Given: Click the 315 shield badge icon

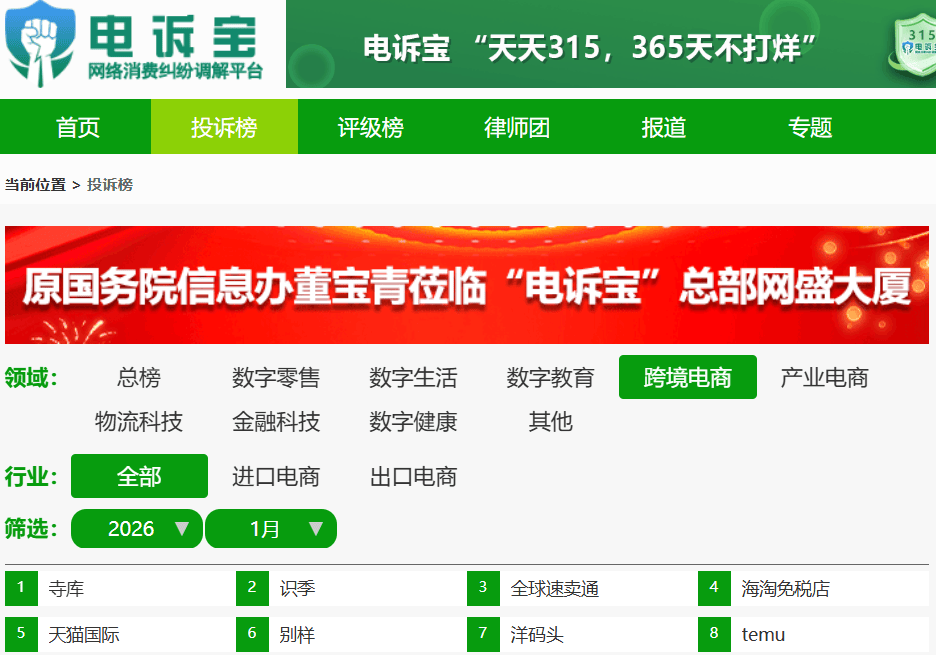Looking at the screenshot, I should pos(915,45).
